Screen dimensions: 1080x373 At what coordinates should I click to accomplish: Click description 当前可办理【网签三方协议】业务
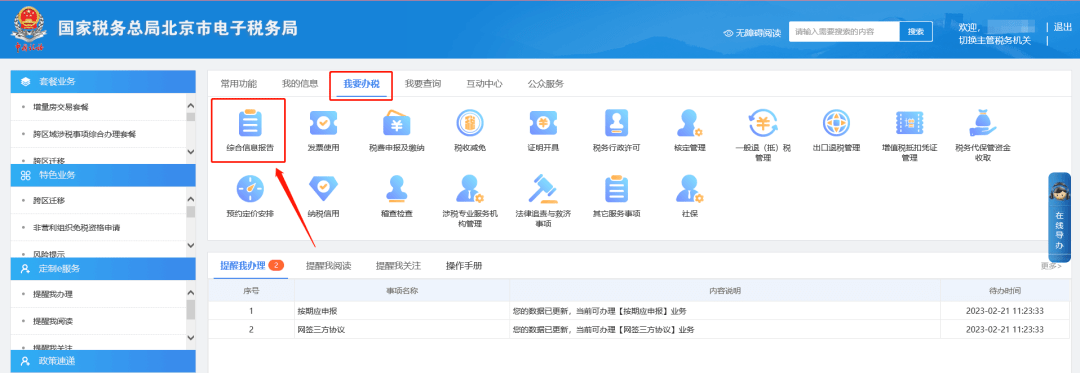[635, 330]
